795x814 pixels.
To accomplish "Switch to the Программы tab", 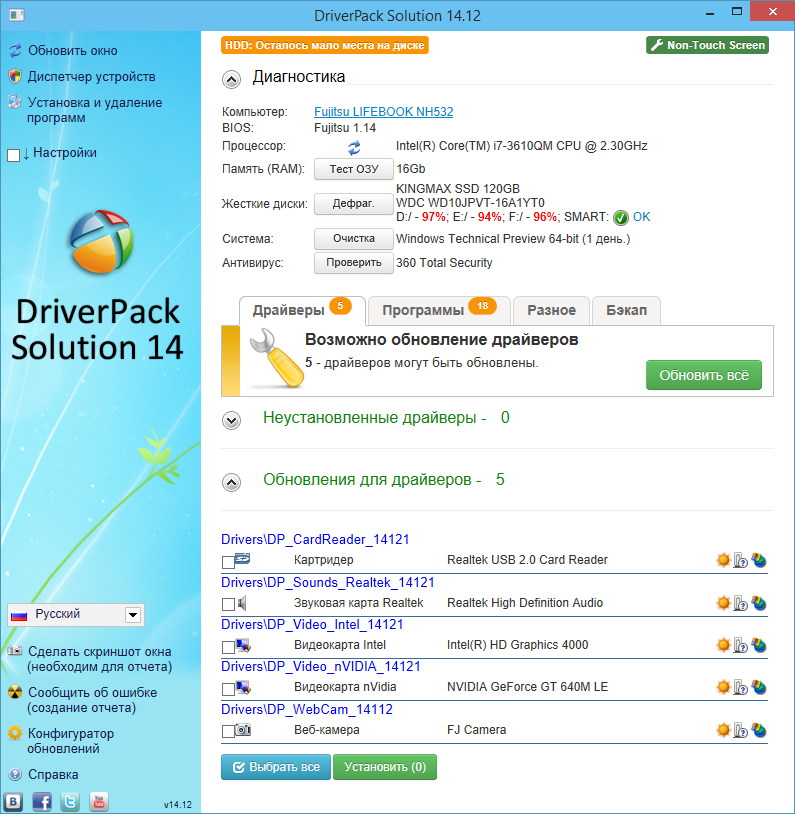I will (x=439, y=310).
